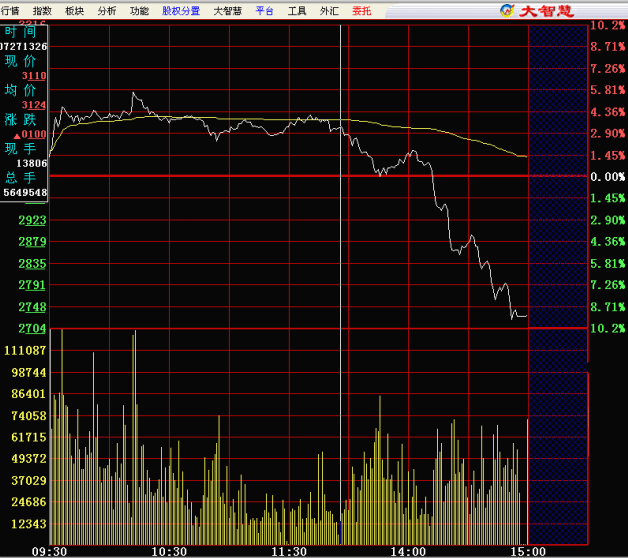Click the 功能 menu
Image resolution: width=628 pixels, height=558 pixels.
click(139, 10)
